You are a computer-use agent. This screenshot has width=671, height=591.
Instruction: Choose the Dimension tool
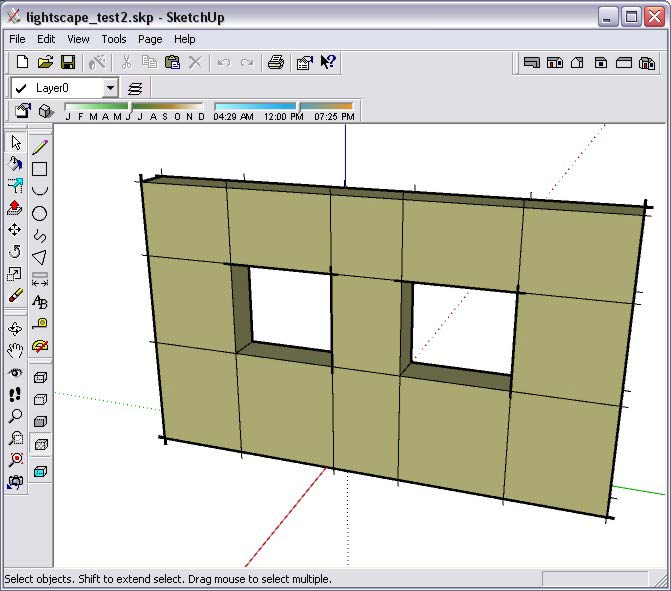(x=40, y=279)
